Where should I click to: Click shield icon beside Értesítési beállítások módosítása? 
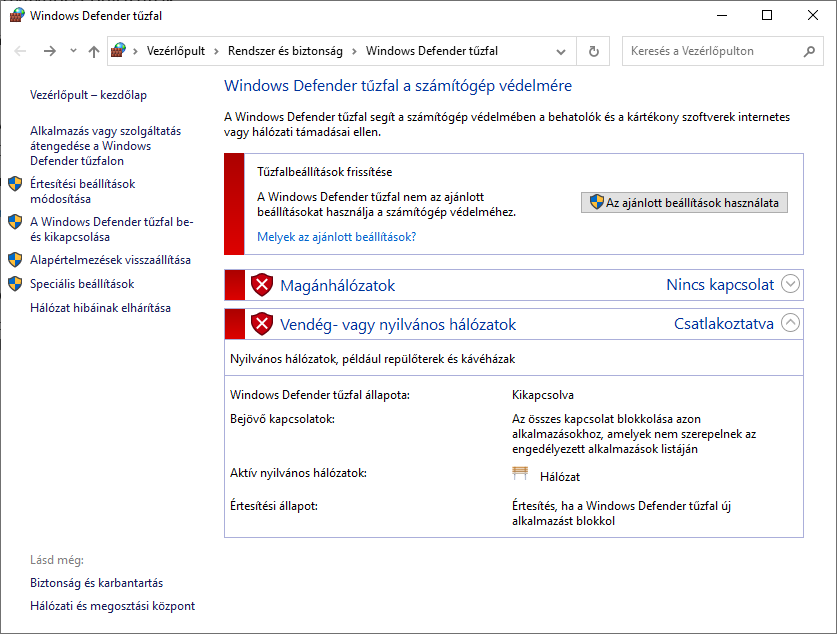[x=15, y=184]
